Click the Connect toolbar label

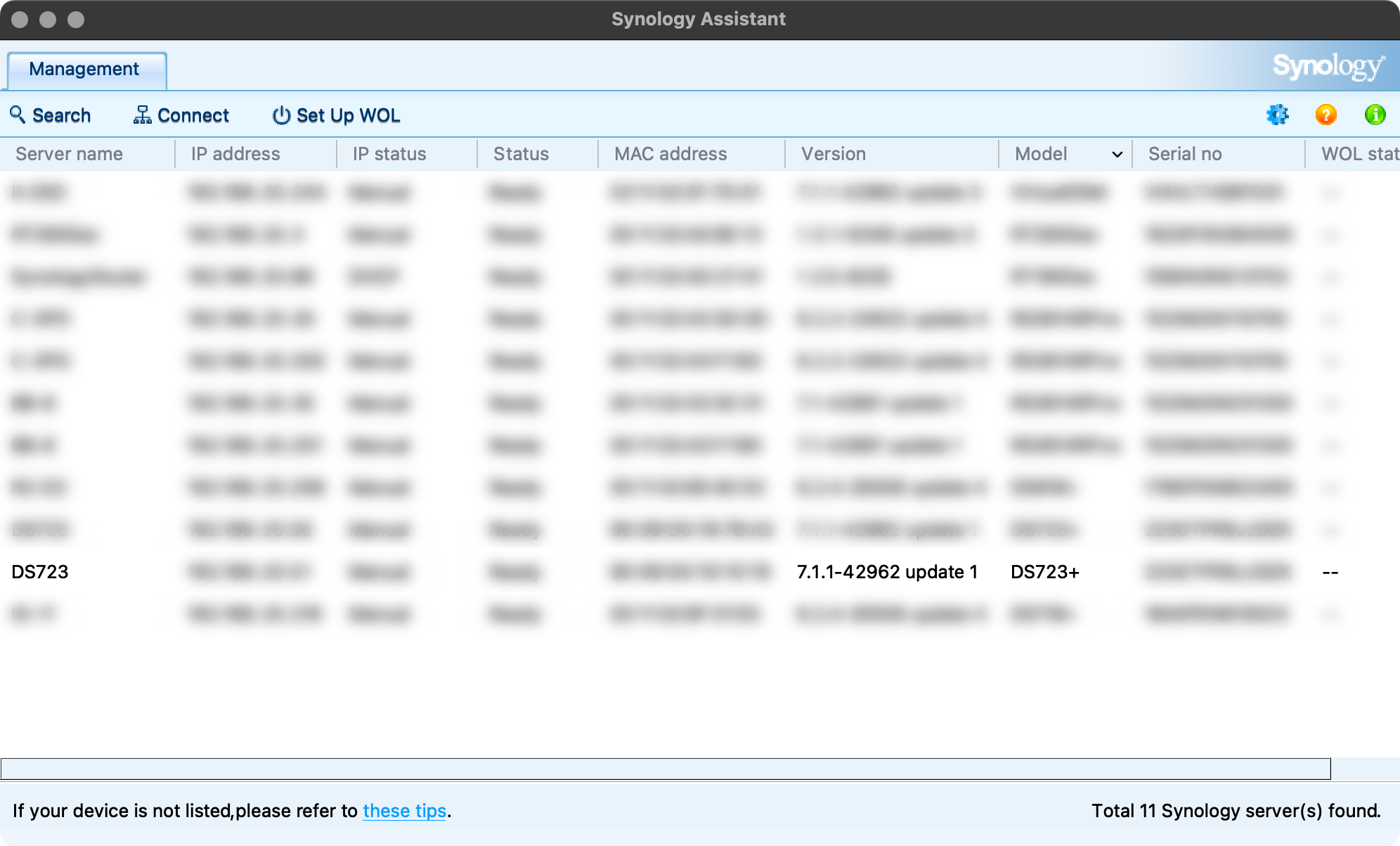193,115
